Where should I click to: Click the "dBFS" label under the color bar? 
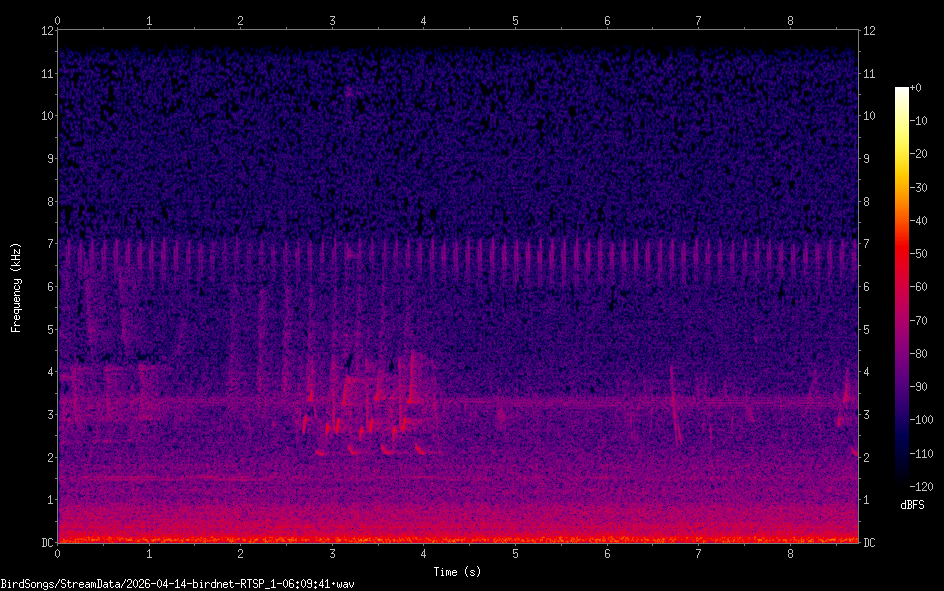[x=911, y=505]
